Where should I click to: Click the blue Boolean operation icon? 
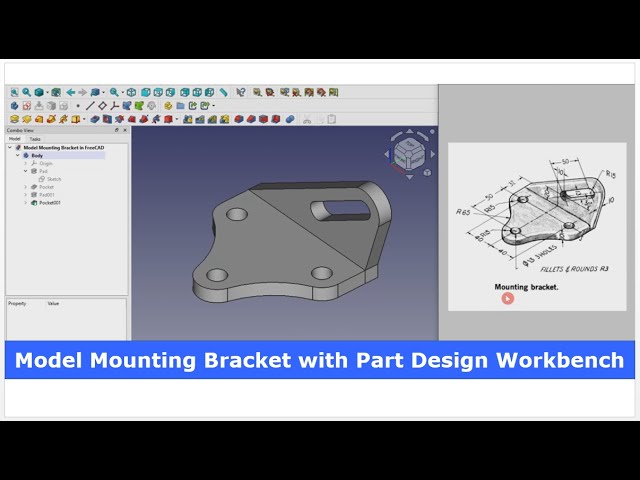(290, 119)
